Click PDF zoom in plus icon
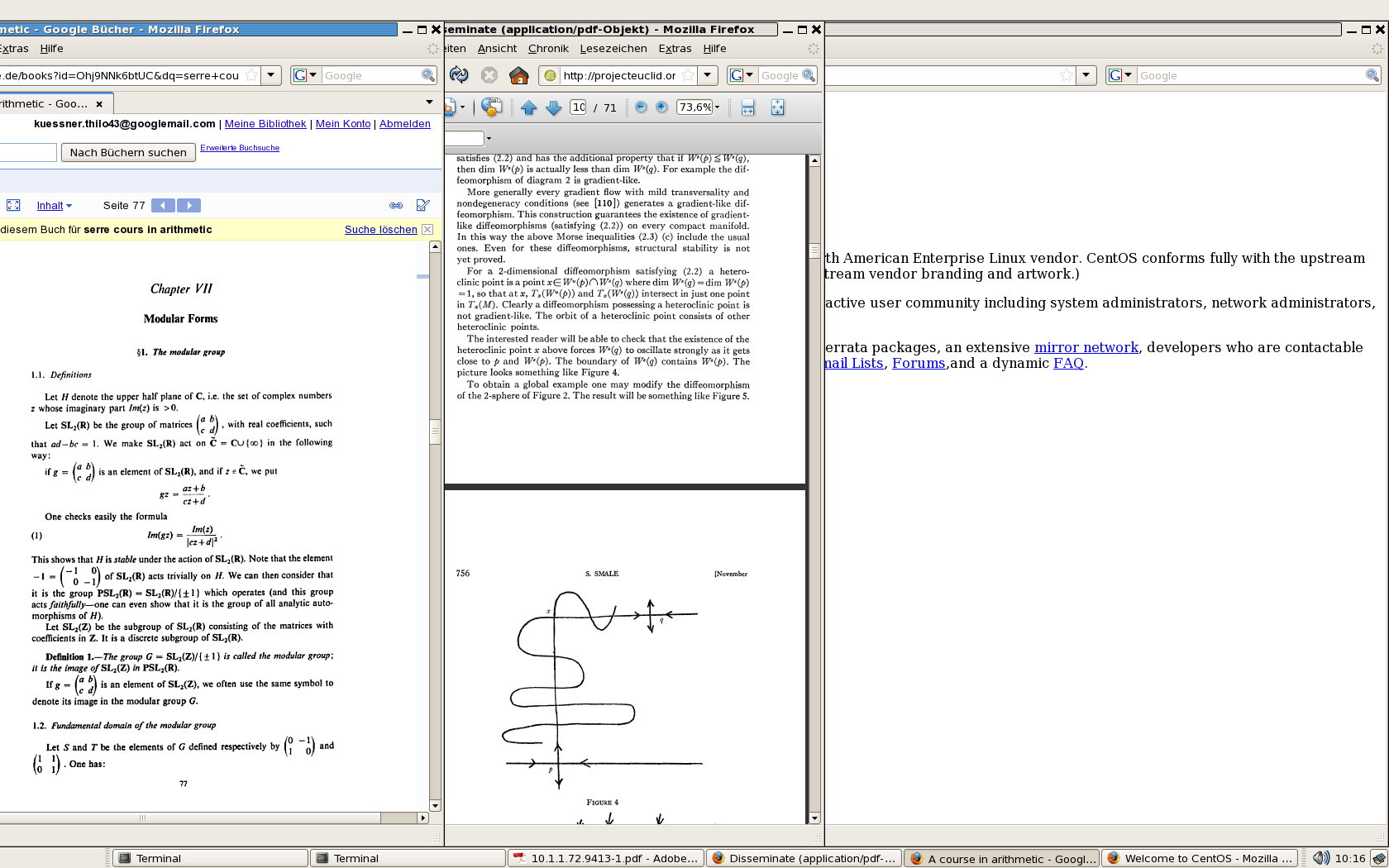The width and height of the screenshot is (1389, 868). (x=661, y=107)
